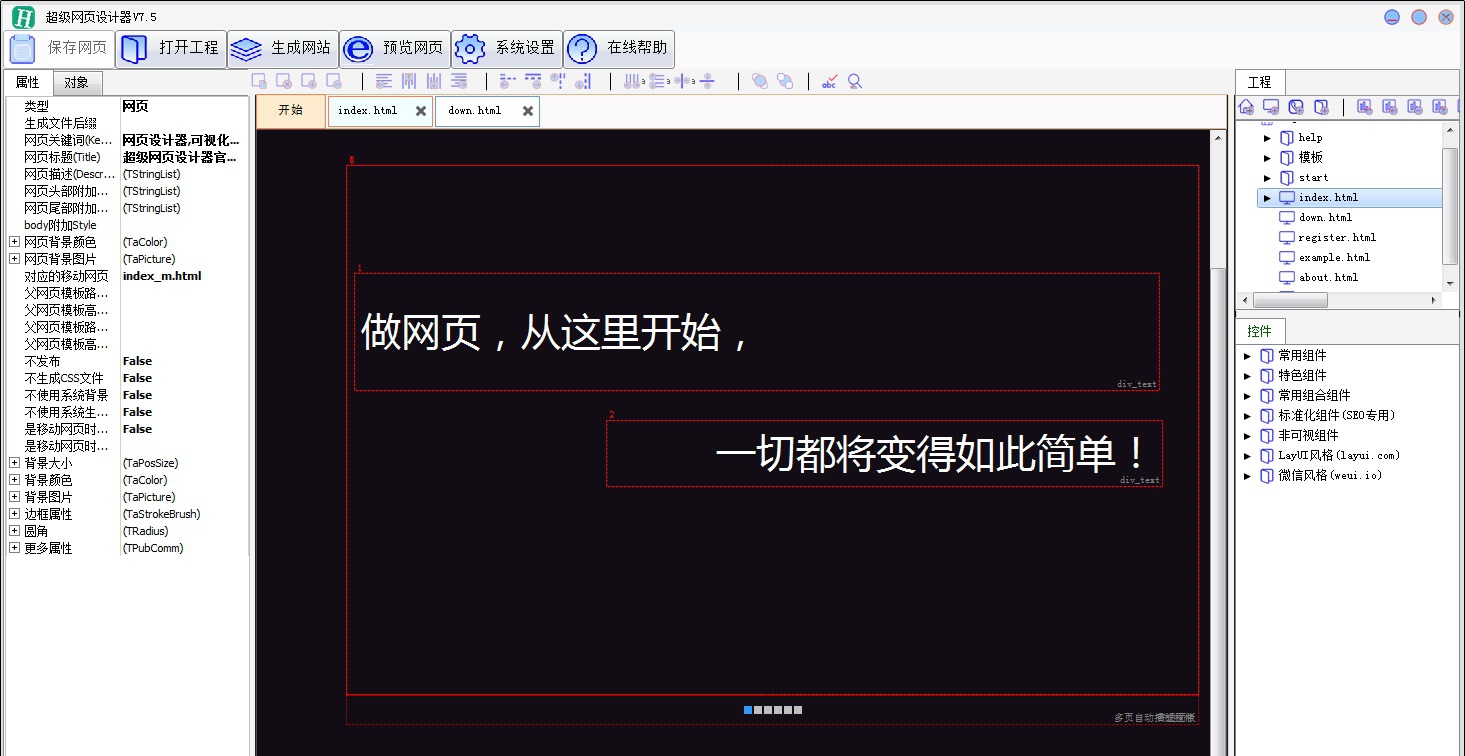Image resolution: width=1465 pixels, height=756 pixels.
Task: Select the left-align objects icon
Action: click(x=385, y=81)
